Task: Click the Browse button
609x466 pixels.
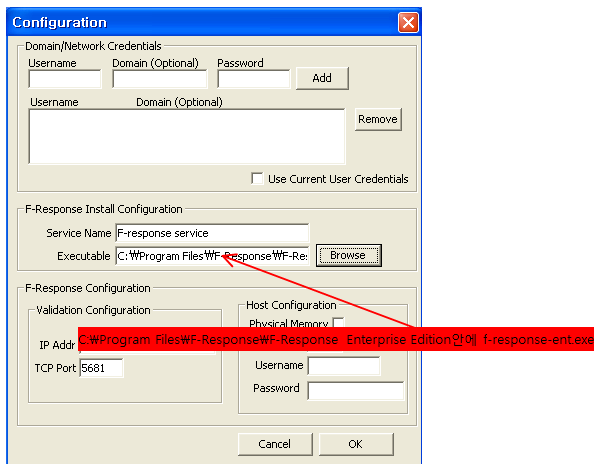Action: (x=348, y=255)
